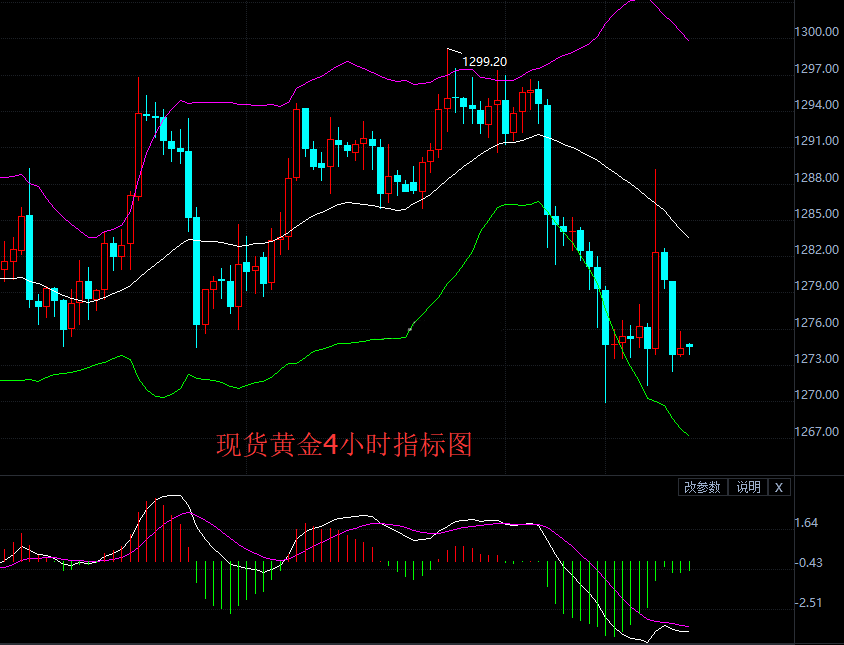Select the red 现货黄金4小时指标图 title text
Image resolution: width=844 pixels, height=645 pixels.
pos(344,445)
